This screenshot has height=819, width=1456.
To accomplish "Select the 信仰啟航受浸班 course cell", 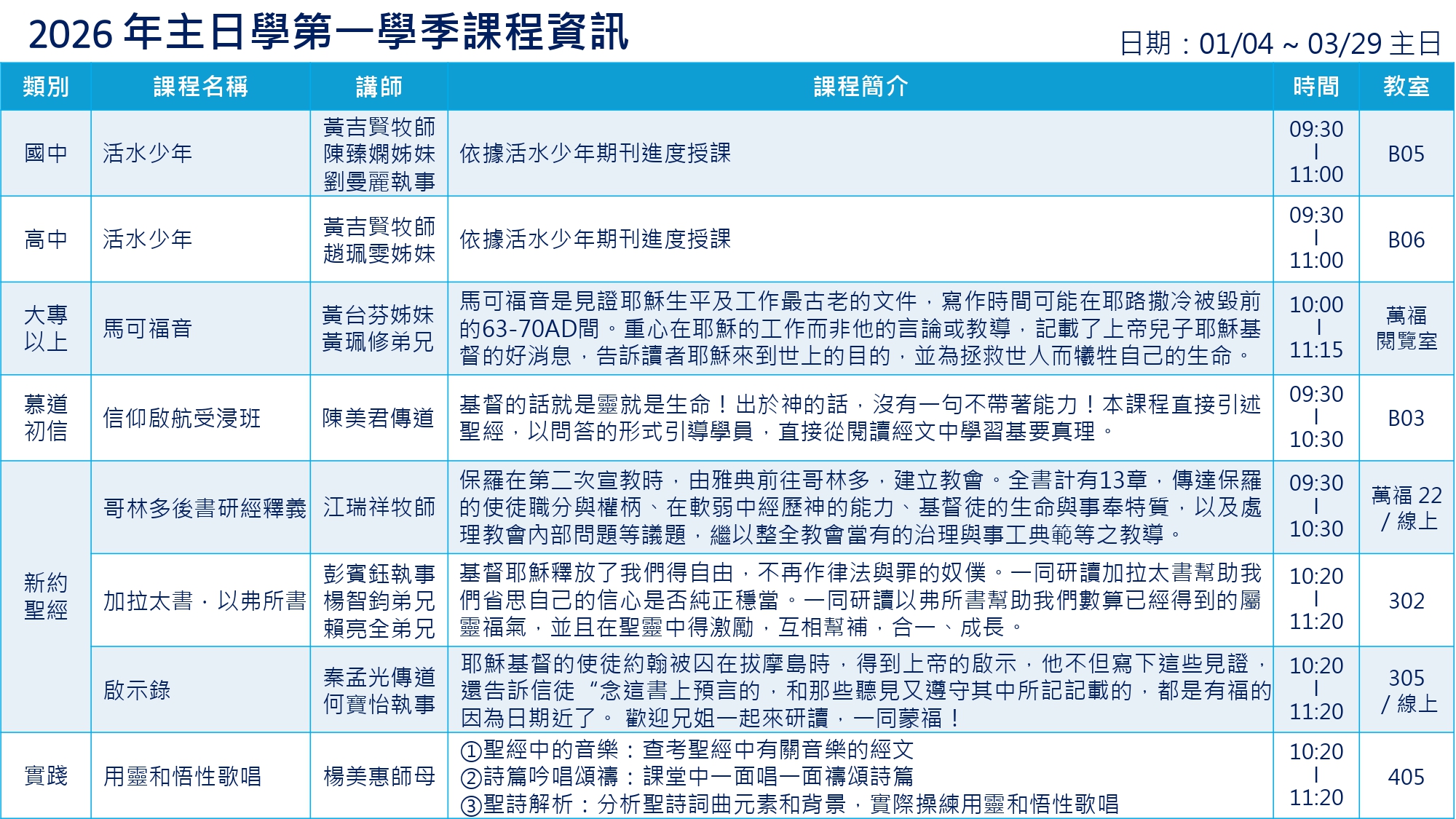I will [x=182, y=418].
